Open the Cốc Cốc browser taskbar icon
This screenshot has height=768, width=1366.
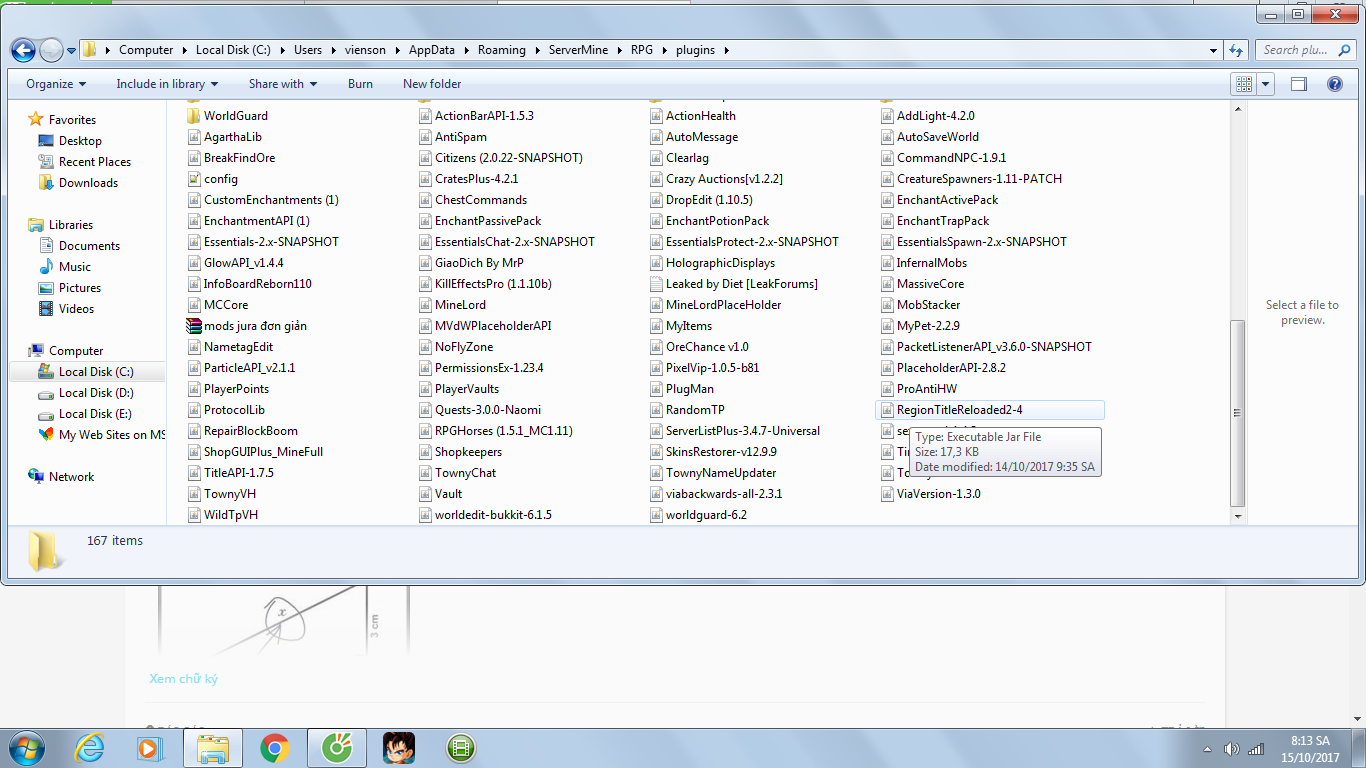pos(337,747)
